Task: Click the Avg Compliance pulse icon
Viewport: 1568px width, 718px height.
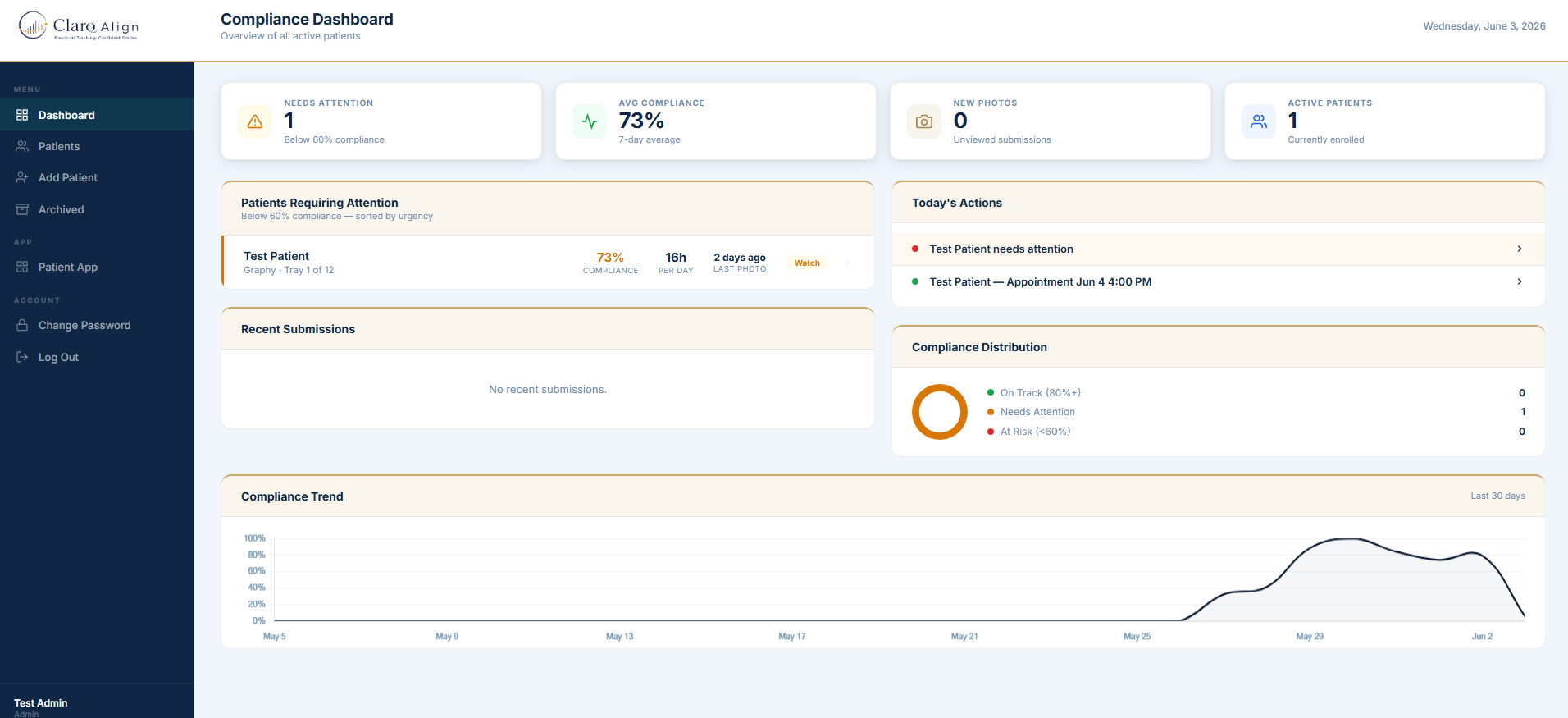Action: tap(590, 121)
